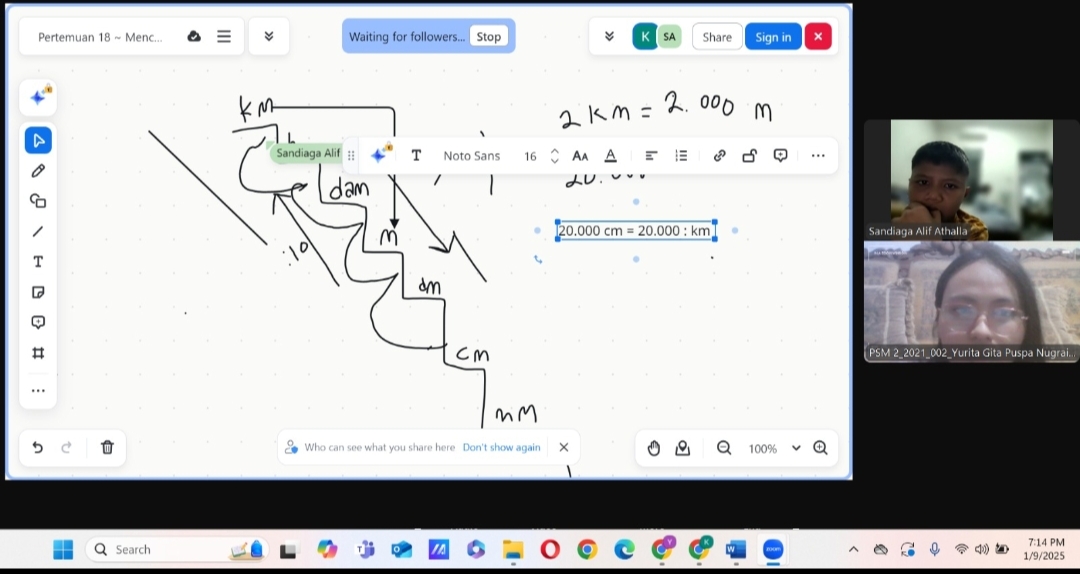
Task: Click the Share button
Action: 717,37
